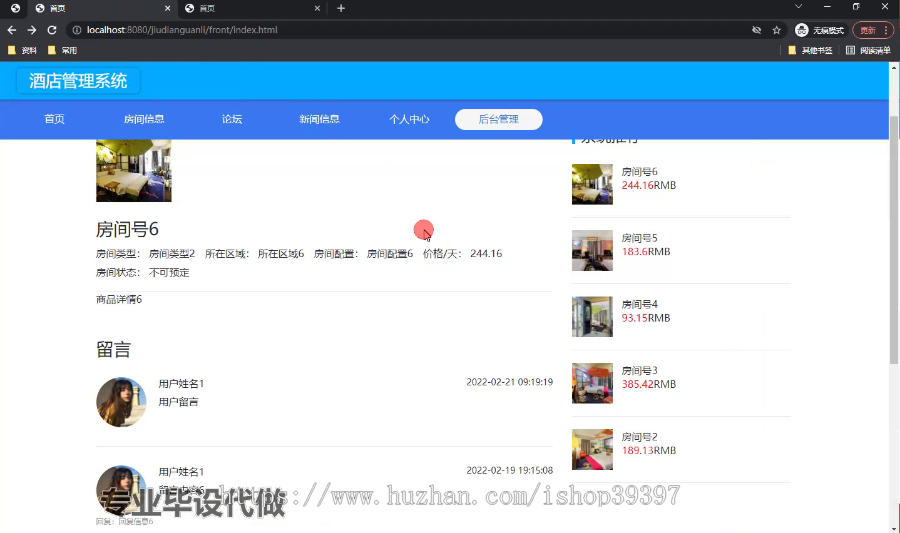Click the site info icon in address bar
This screenshot has height=533, width=900.
click(x=76, y=30)
